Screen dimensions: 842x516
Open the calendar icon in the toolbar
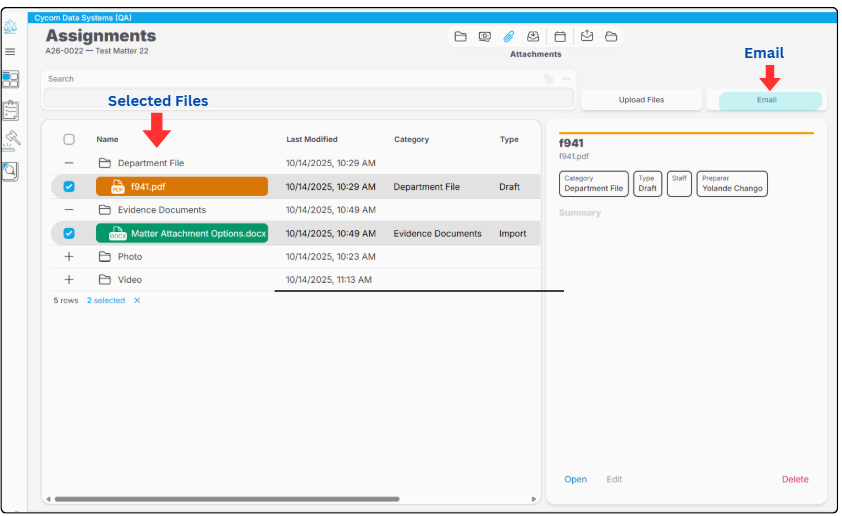pyautogui.click(x=560, y=37)
